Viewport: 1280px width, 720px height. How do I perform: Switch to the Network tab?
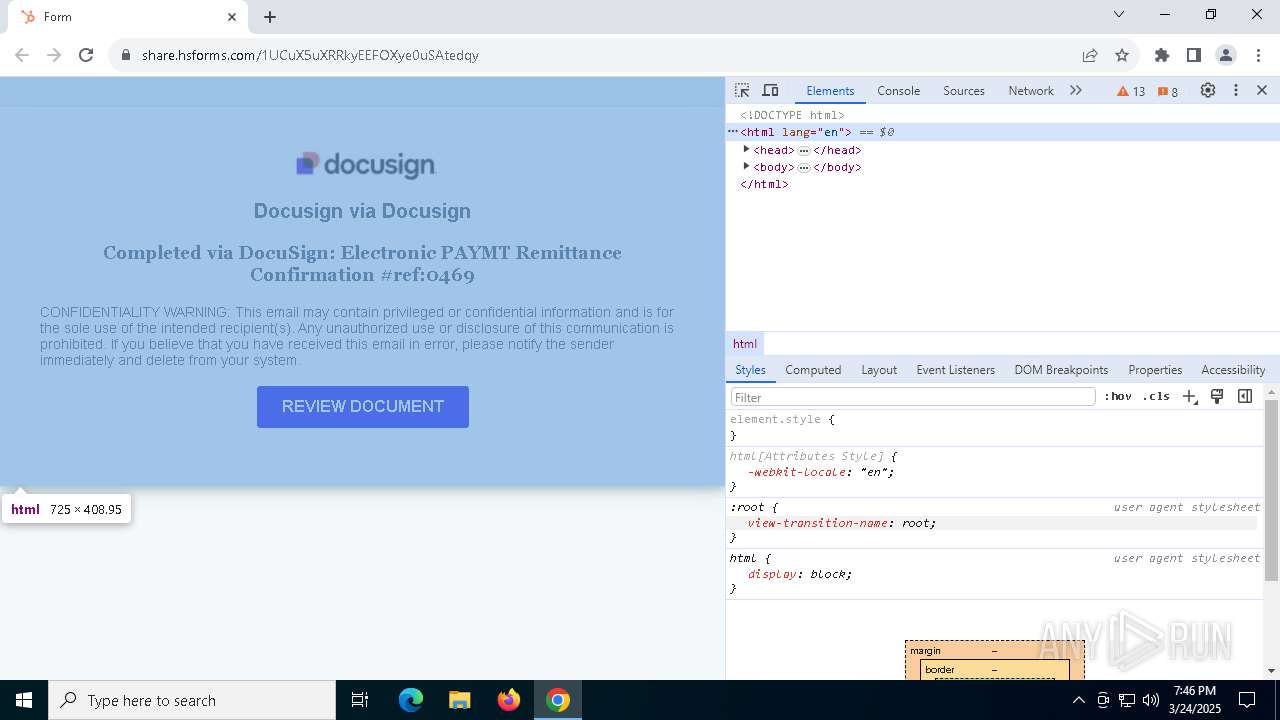[x=1031, y=90]
